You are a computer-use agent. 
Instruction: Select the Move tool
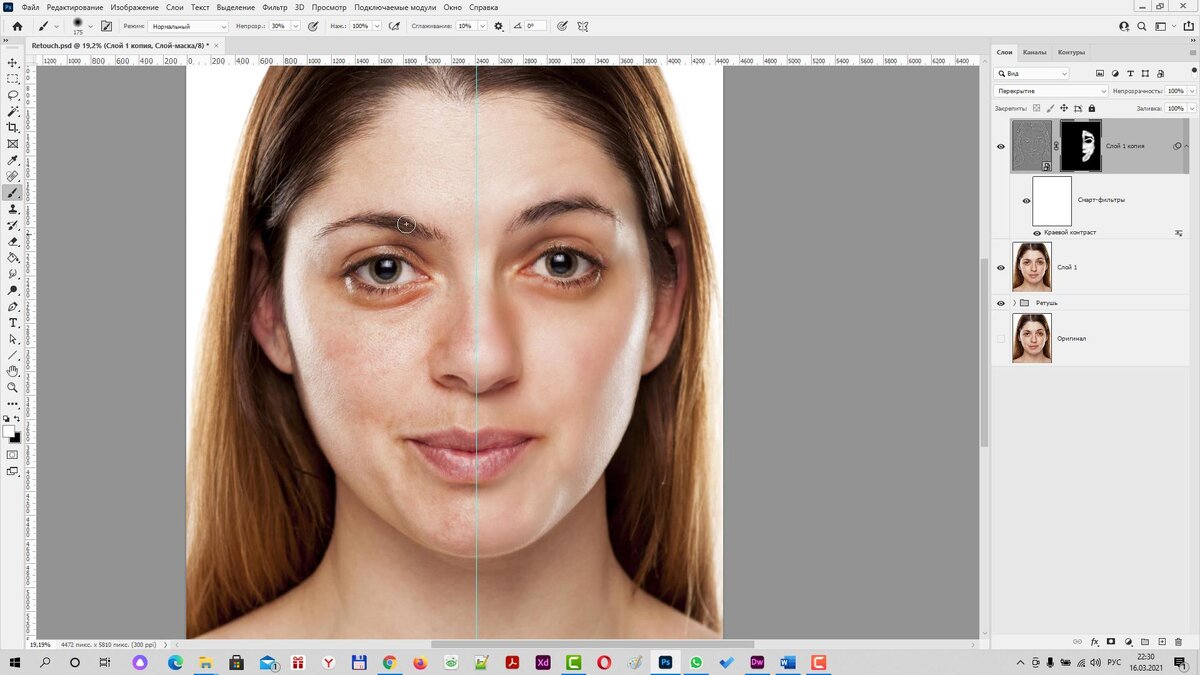pos(13,62)
